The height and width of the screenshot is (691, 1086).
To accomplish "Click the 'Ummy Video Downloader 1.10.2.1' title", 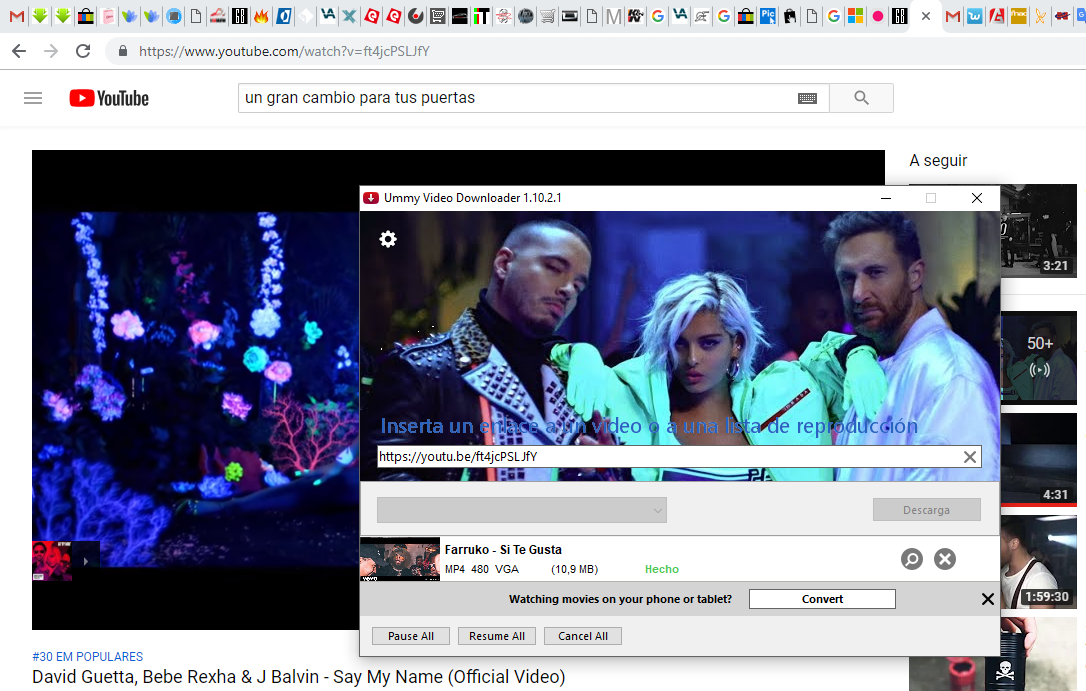I will click(x=472, y=198).
